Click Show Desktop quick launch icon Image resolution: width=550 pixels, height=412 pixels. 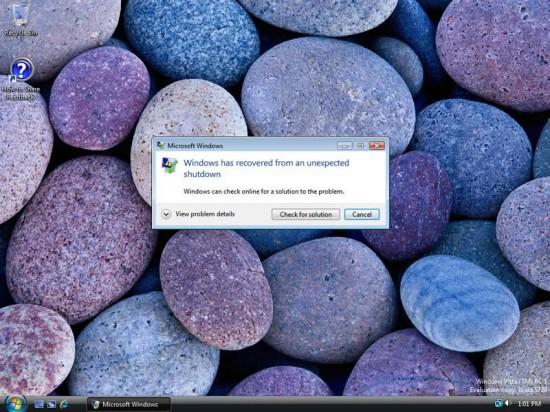coord(39,404)
